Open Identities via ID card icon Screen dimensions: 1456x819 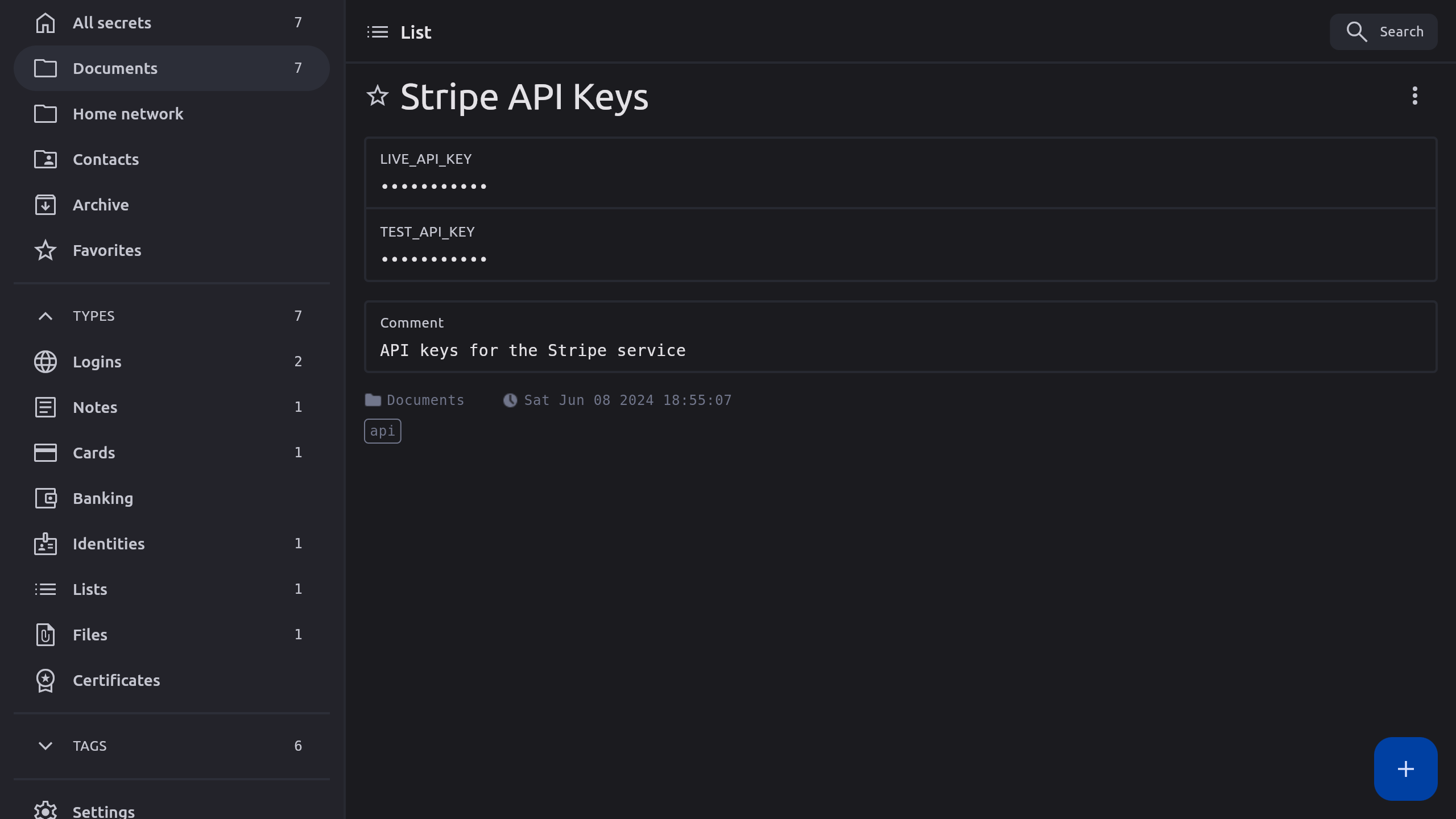point(45,544)
